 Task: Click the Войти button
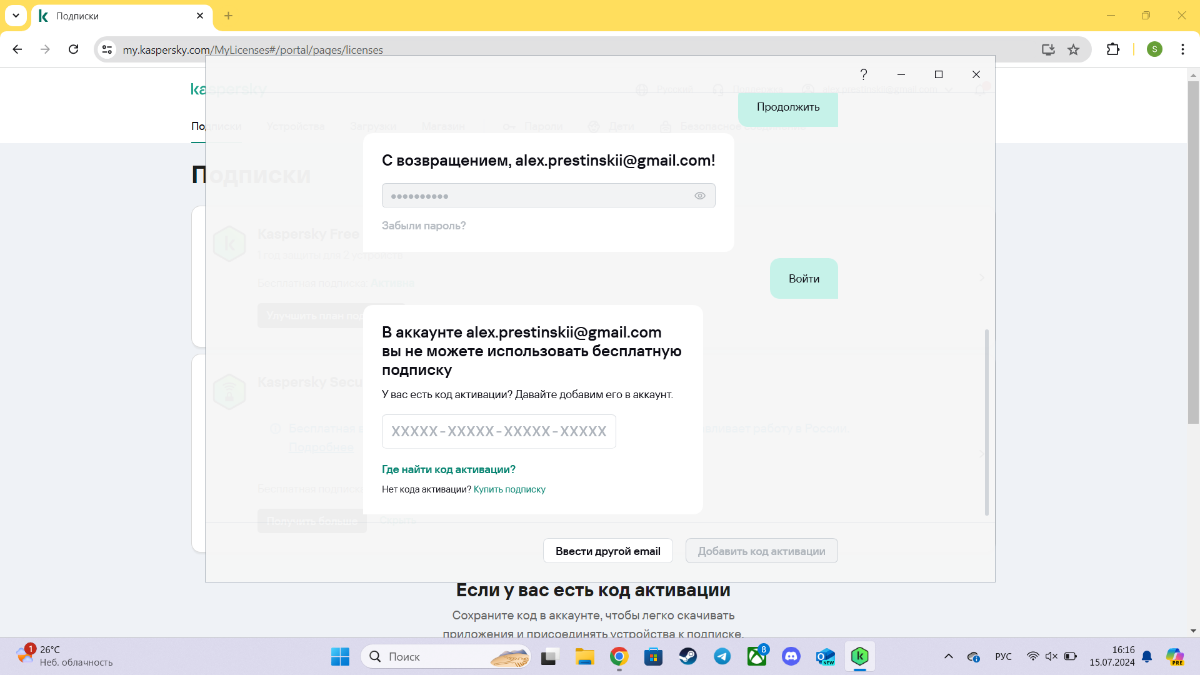pos(804,279)
